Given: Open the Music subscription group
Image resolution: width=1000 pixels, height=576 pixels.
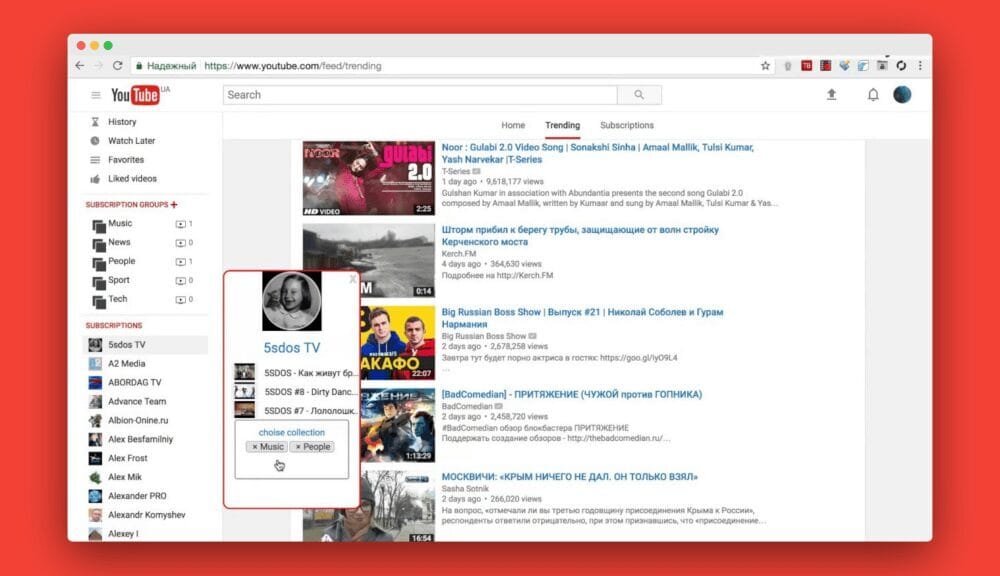Looking at the screenshot, I should pos(120,223).
